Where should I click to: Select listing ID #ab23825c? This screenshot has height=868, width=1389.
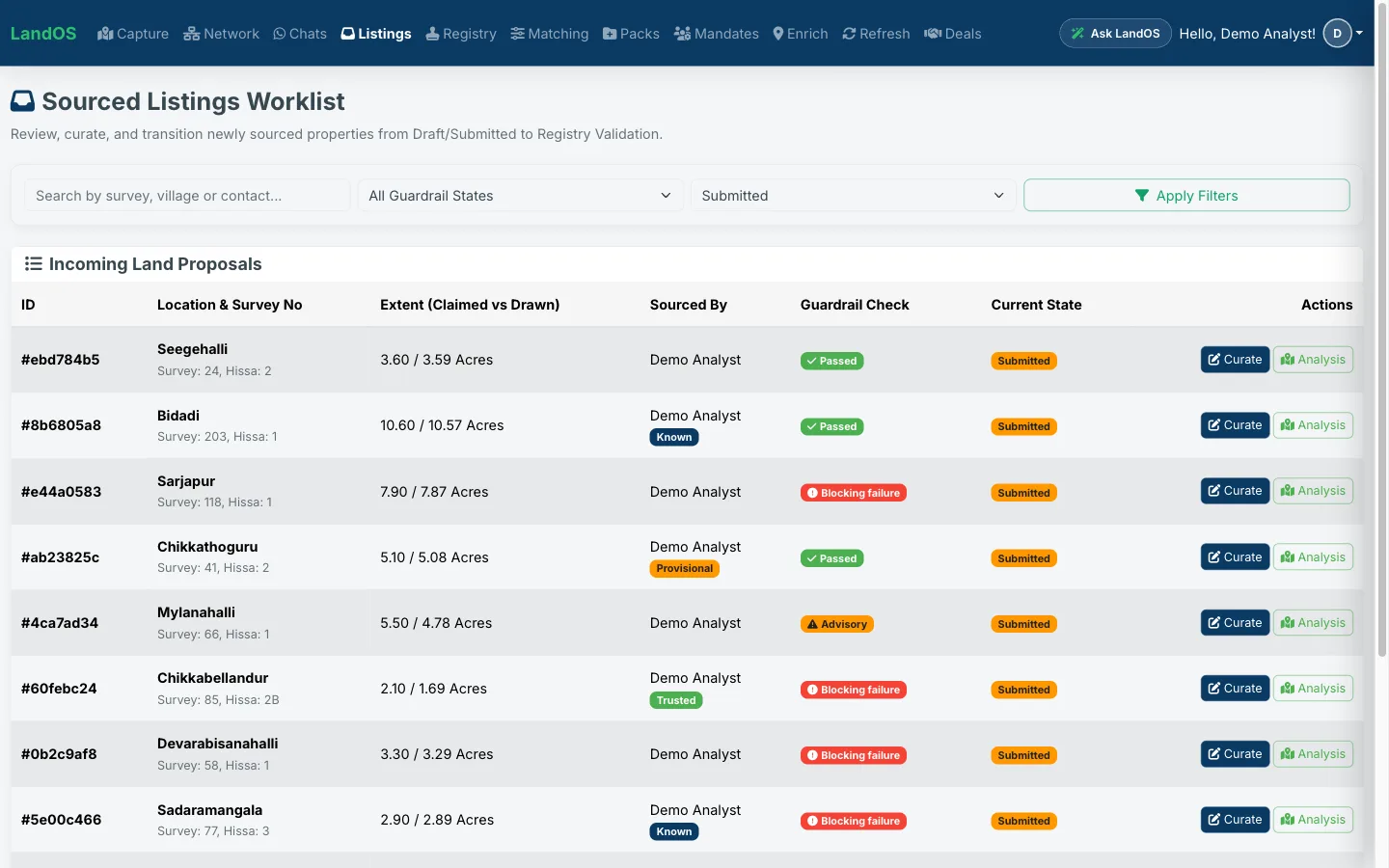[60, 557]
